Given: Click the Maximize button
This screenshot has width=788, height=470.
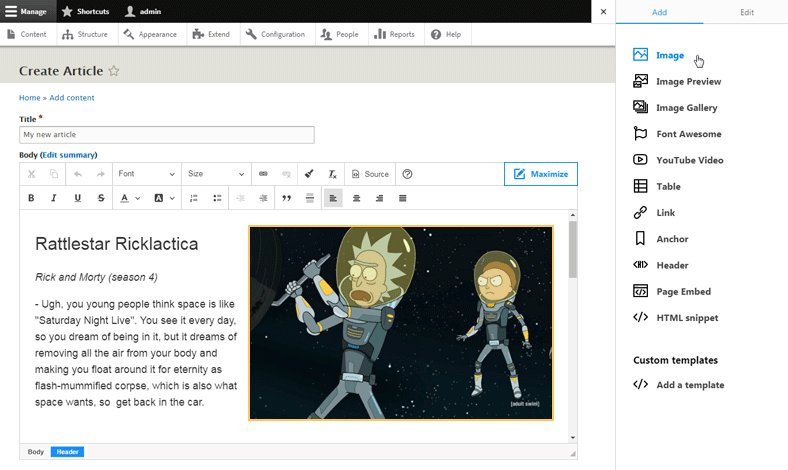Looking at the screenshot, I should pyautogui.click(x=541, y=174).
